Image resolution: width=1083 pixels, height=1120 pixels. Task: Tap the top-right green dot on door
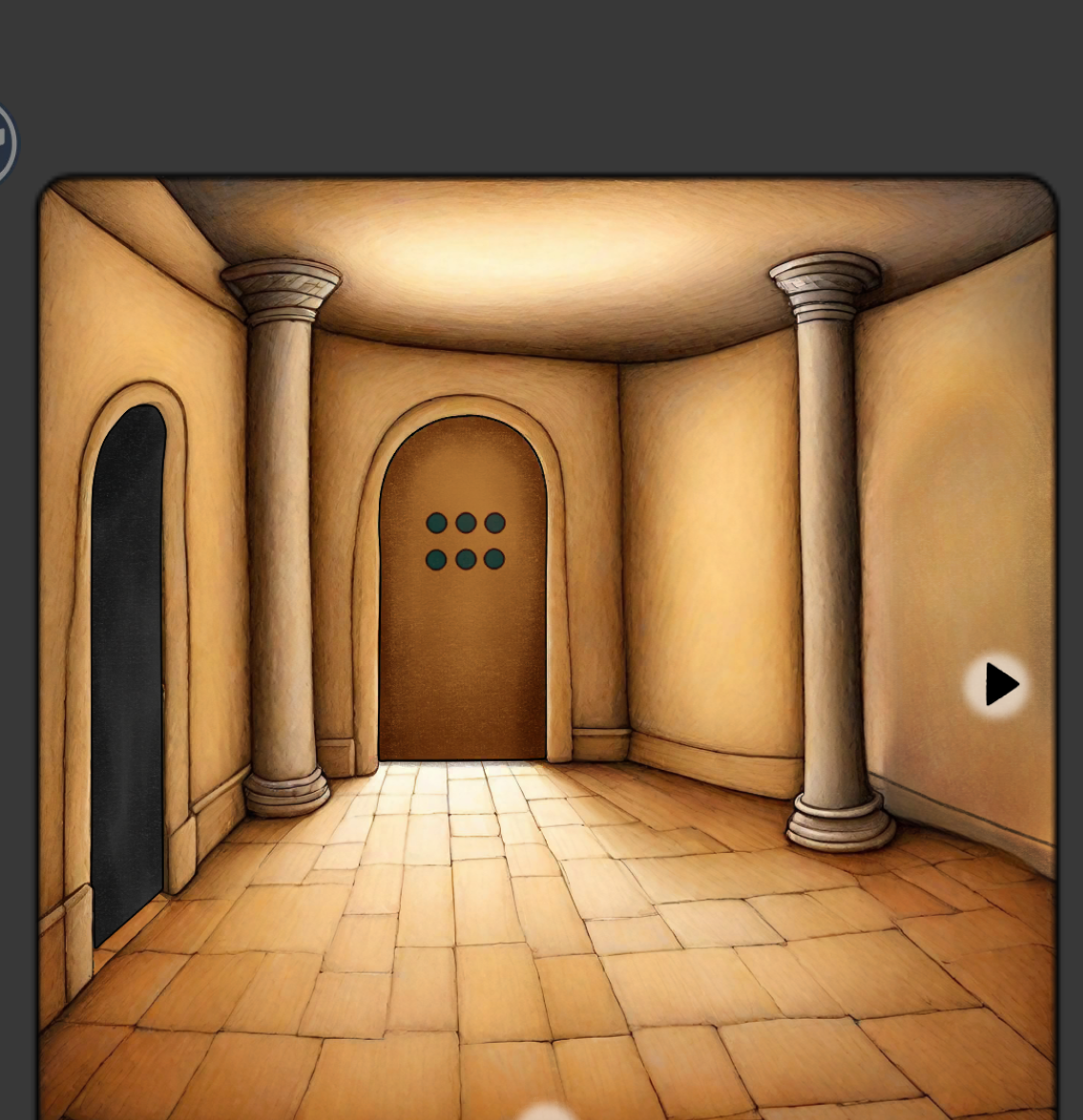click(494, 523)
